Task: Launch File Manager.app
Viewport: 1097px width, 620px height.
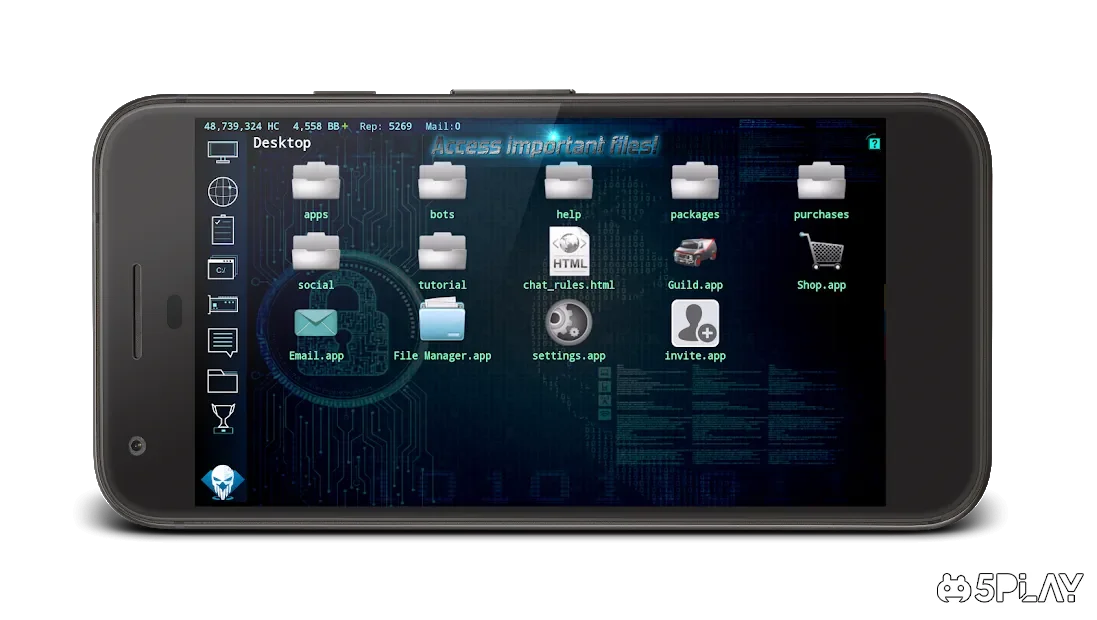Action: click(442, 324)
